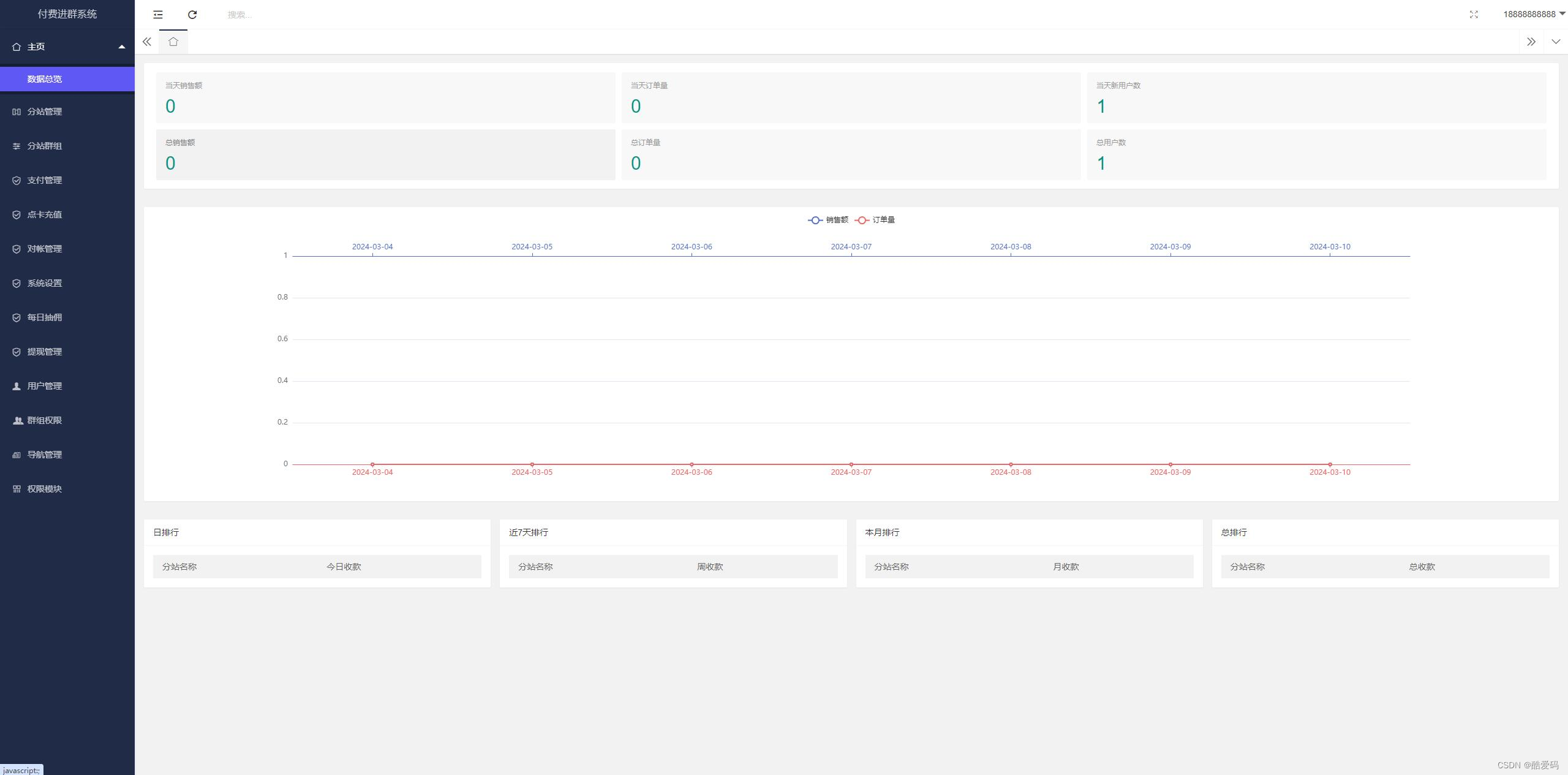This screenshot has height=775, width=1568.
Task: Click the 导航管理 icon
Action: [x=17, y=455]
